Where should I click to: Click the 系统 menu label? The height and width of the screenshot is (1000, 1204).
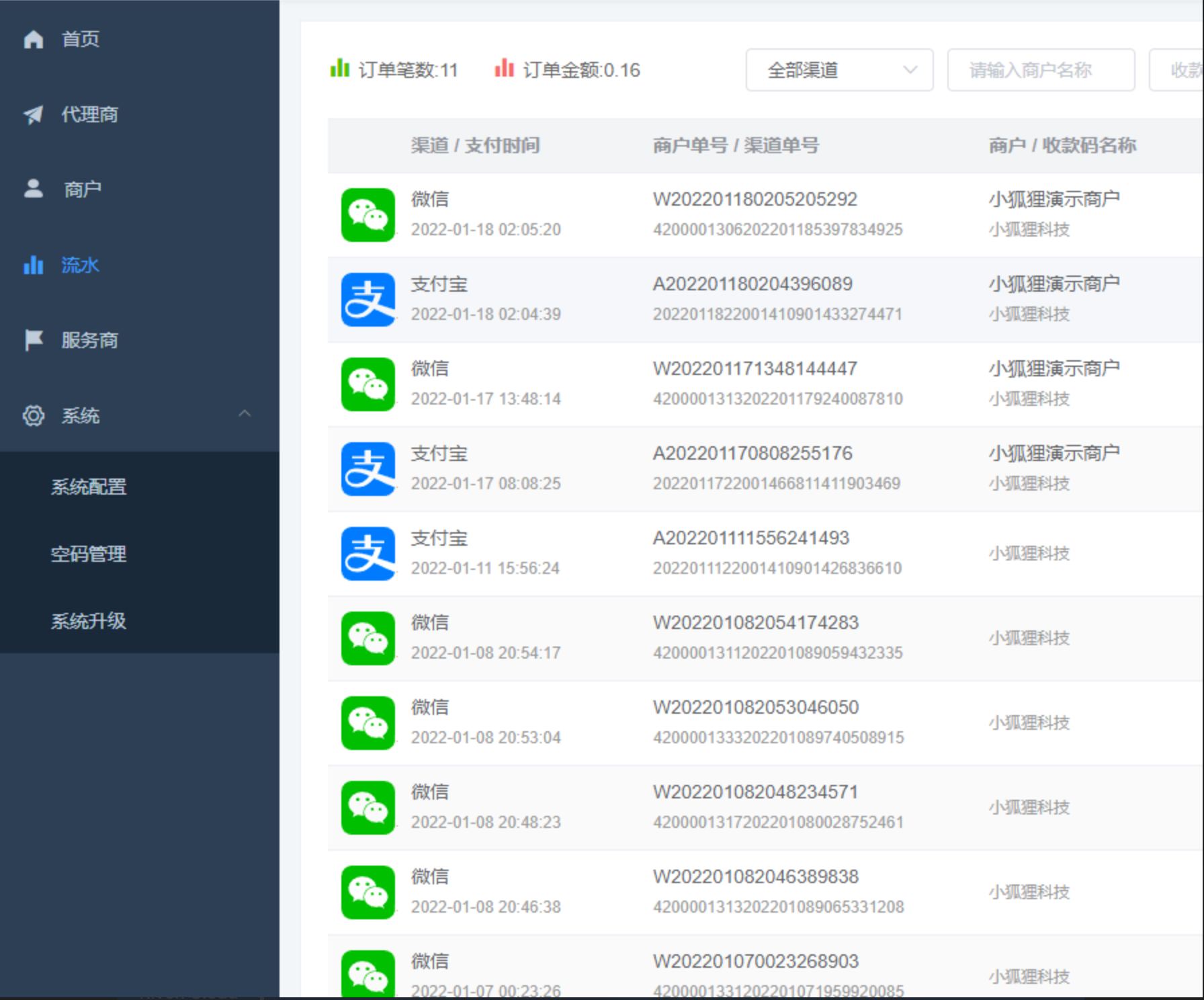click(x=81, y=415)
